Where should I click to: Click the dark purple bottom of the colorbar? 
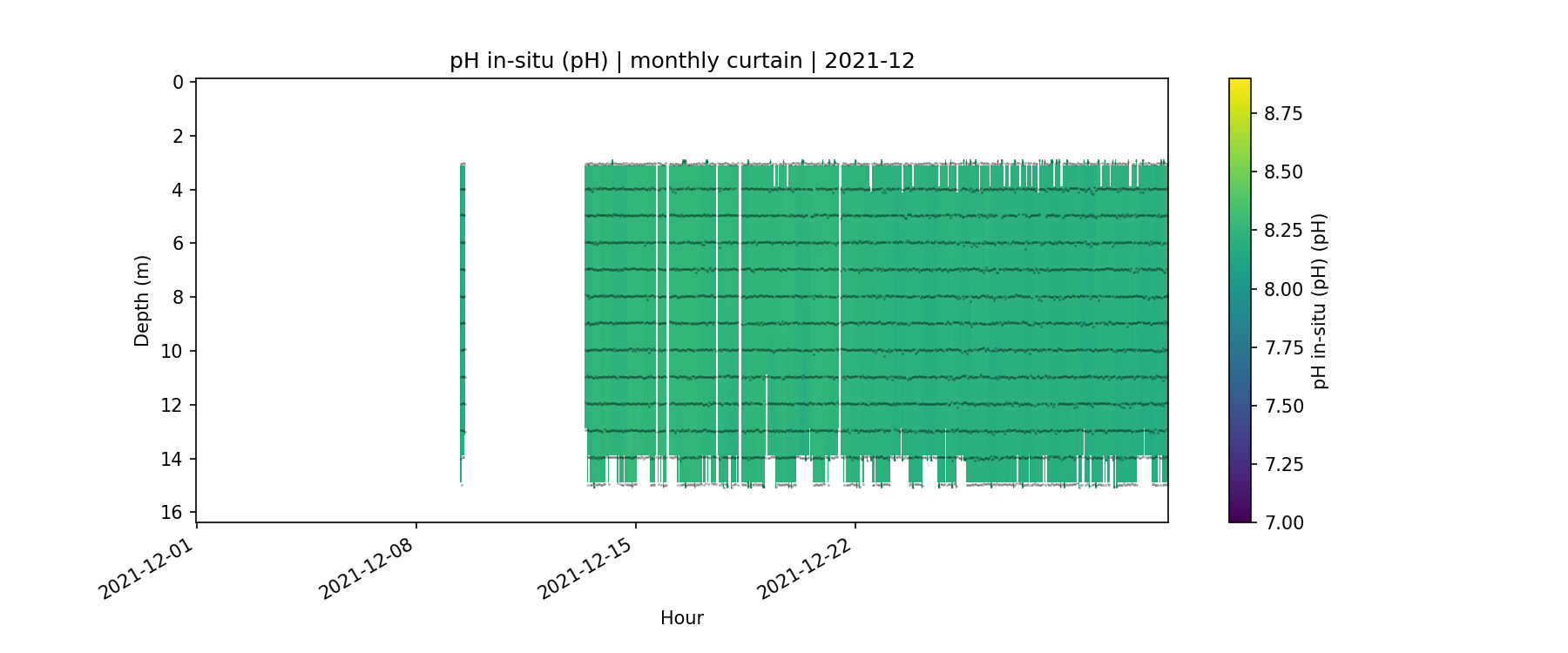(1240, 516)
